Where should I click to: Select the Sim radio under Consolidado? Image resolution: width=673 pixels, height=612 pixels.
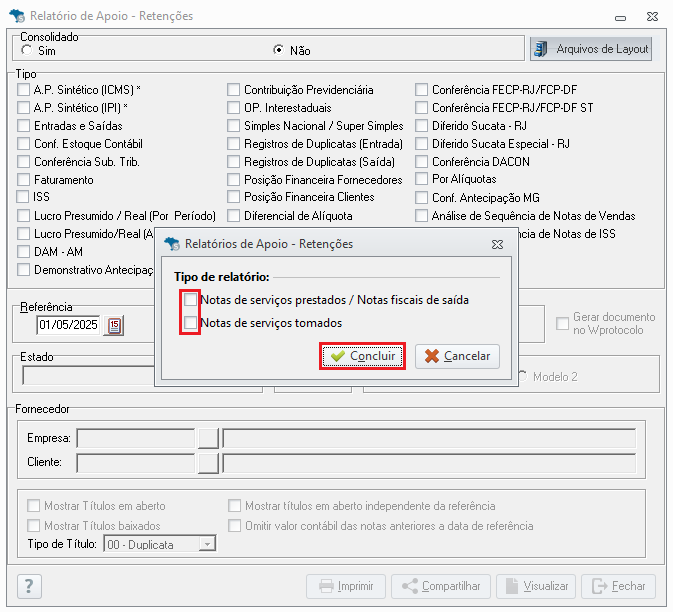tap(27, 50)
